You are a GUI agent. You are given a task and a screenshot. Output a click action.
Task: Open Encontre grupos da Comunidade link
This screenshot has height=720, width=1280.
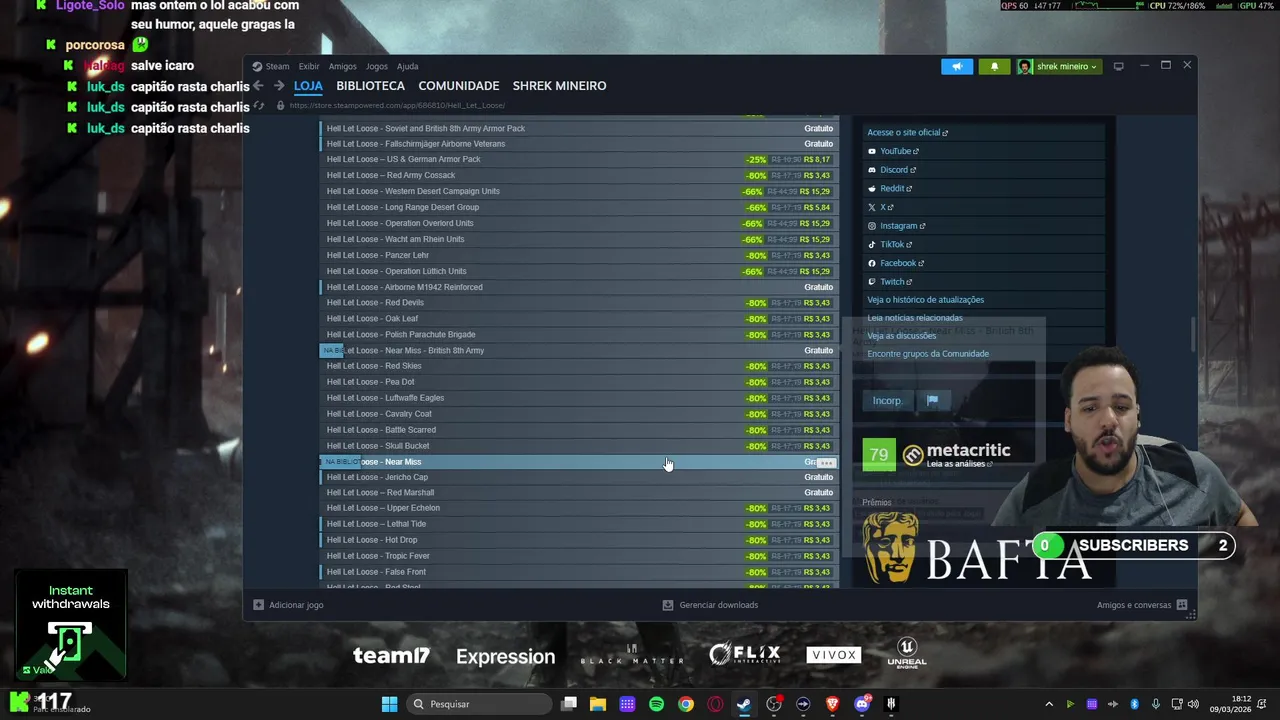(928, 354)
